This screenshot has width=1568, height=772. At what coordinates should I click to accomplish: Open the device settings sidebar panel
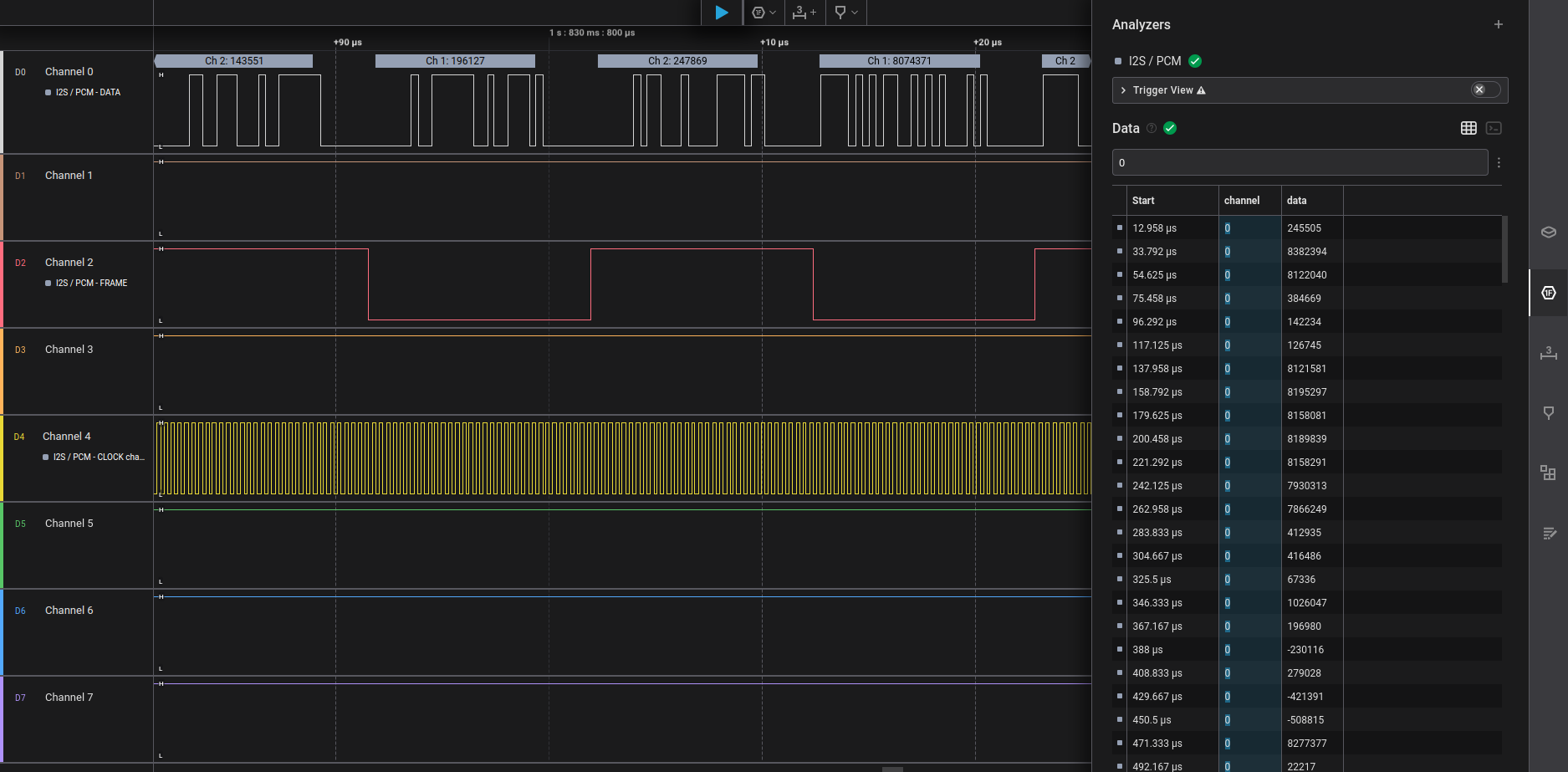click(1549, 232)
